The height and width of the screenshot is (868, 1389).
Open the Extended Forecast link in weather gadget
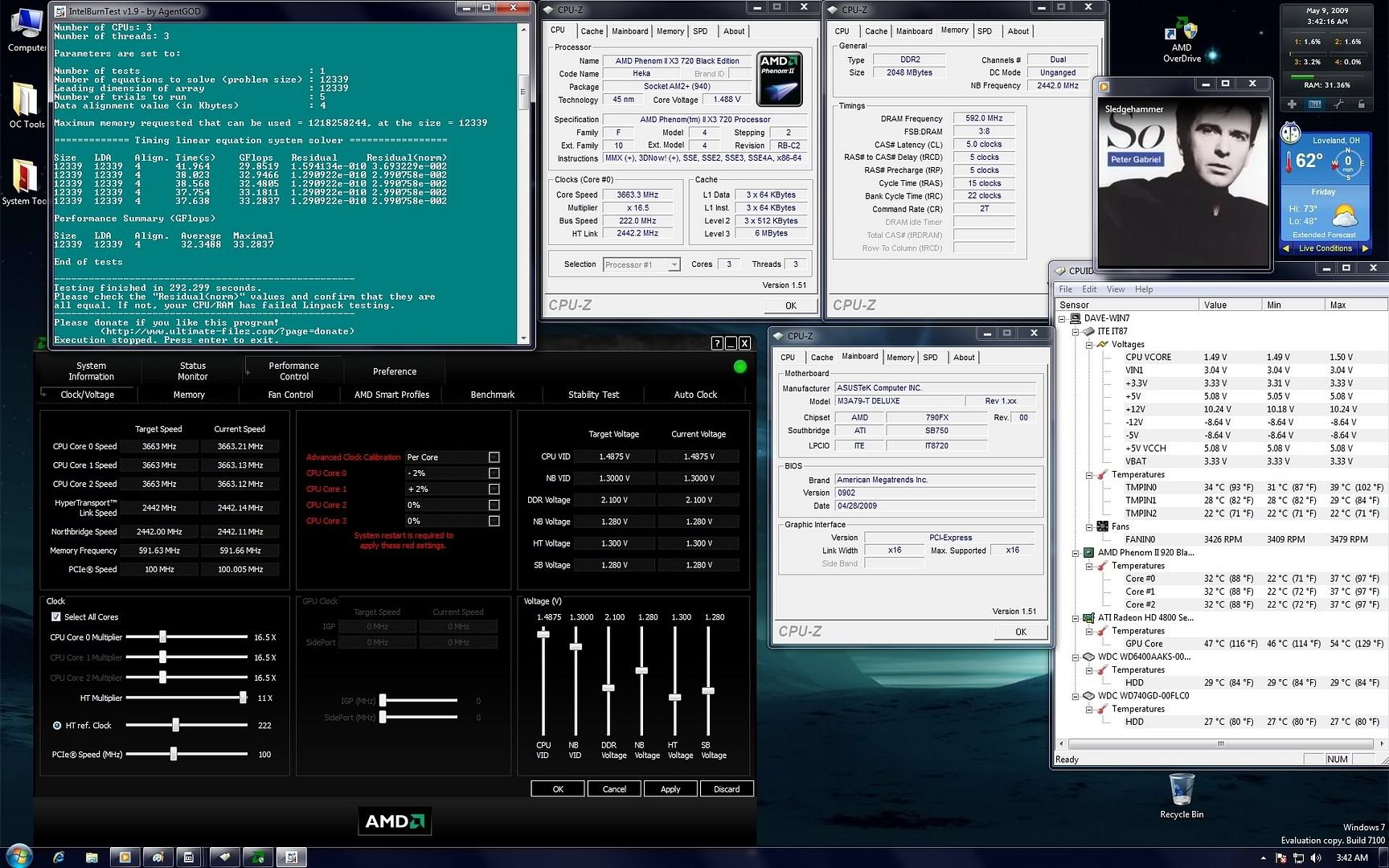tap(1324, 235)
